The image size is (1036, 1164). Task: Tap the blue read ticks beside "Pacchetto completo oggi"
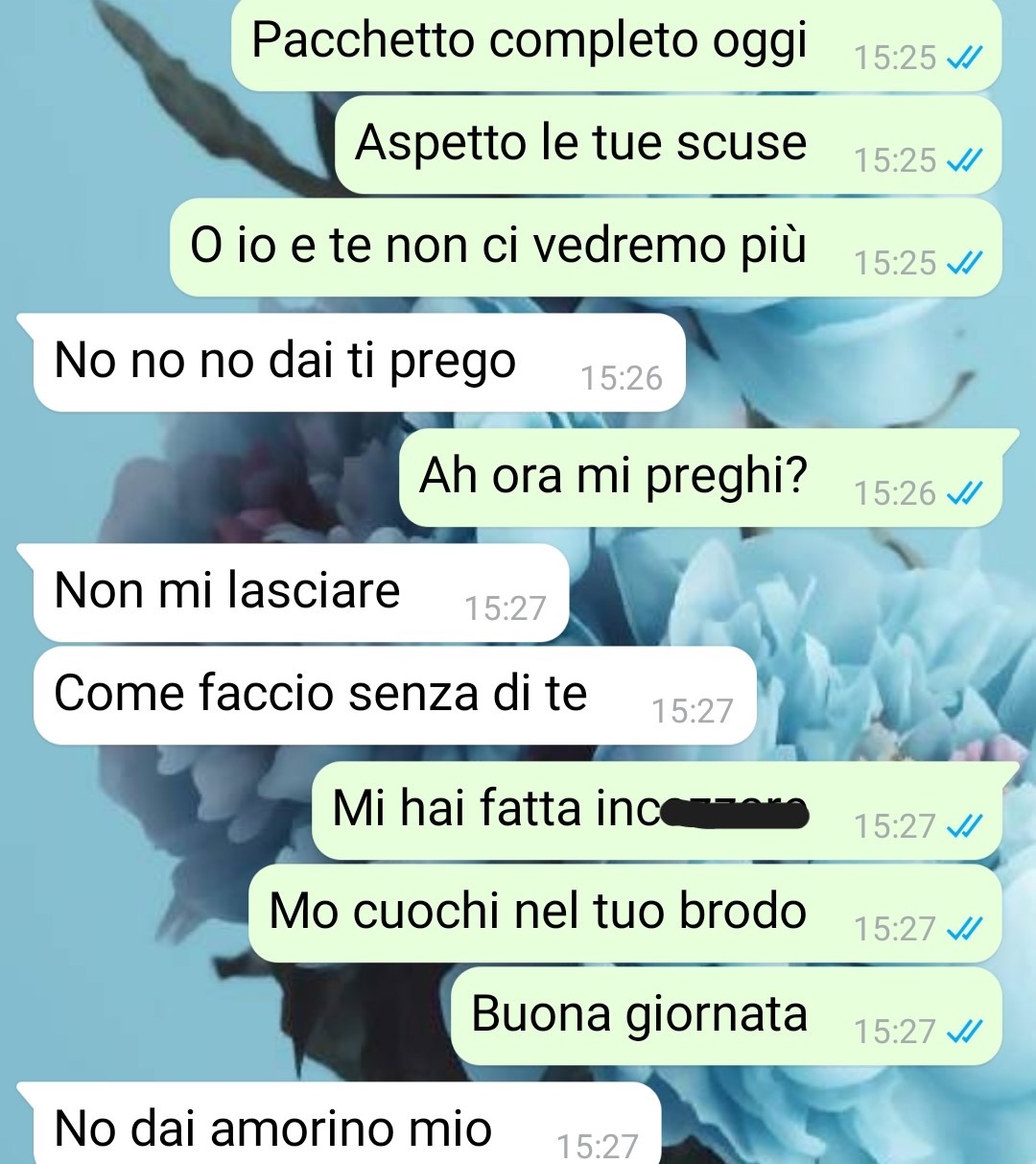pyautogui.click(x=964, y=59)
